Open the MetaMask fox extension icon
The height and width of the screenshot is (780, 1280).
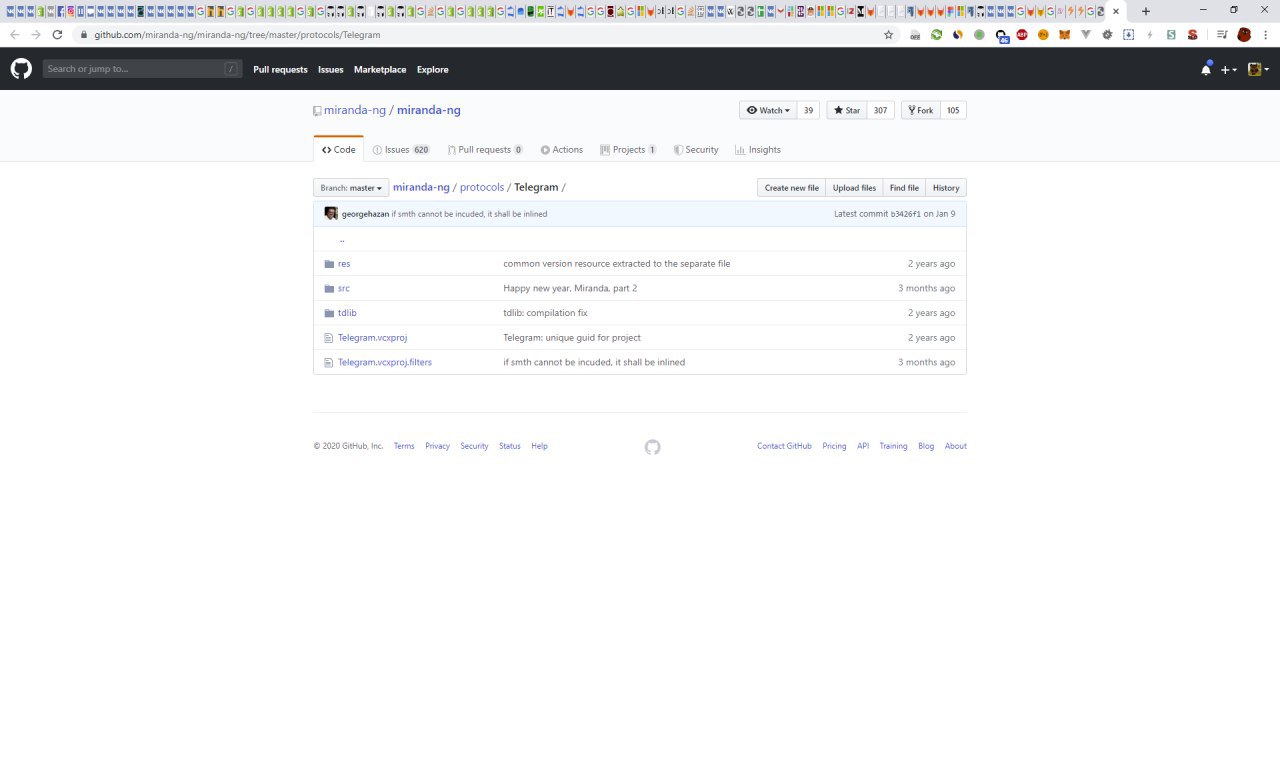tap(1064, 34)
